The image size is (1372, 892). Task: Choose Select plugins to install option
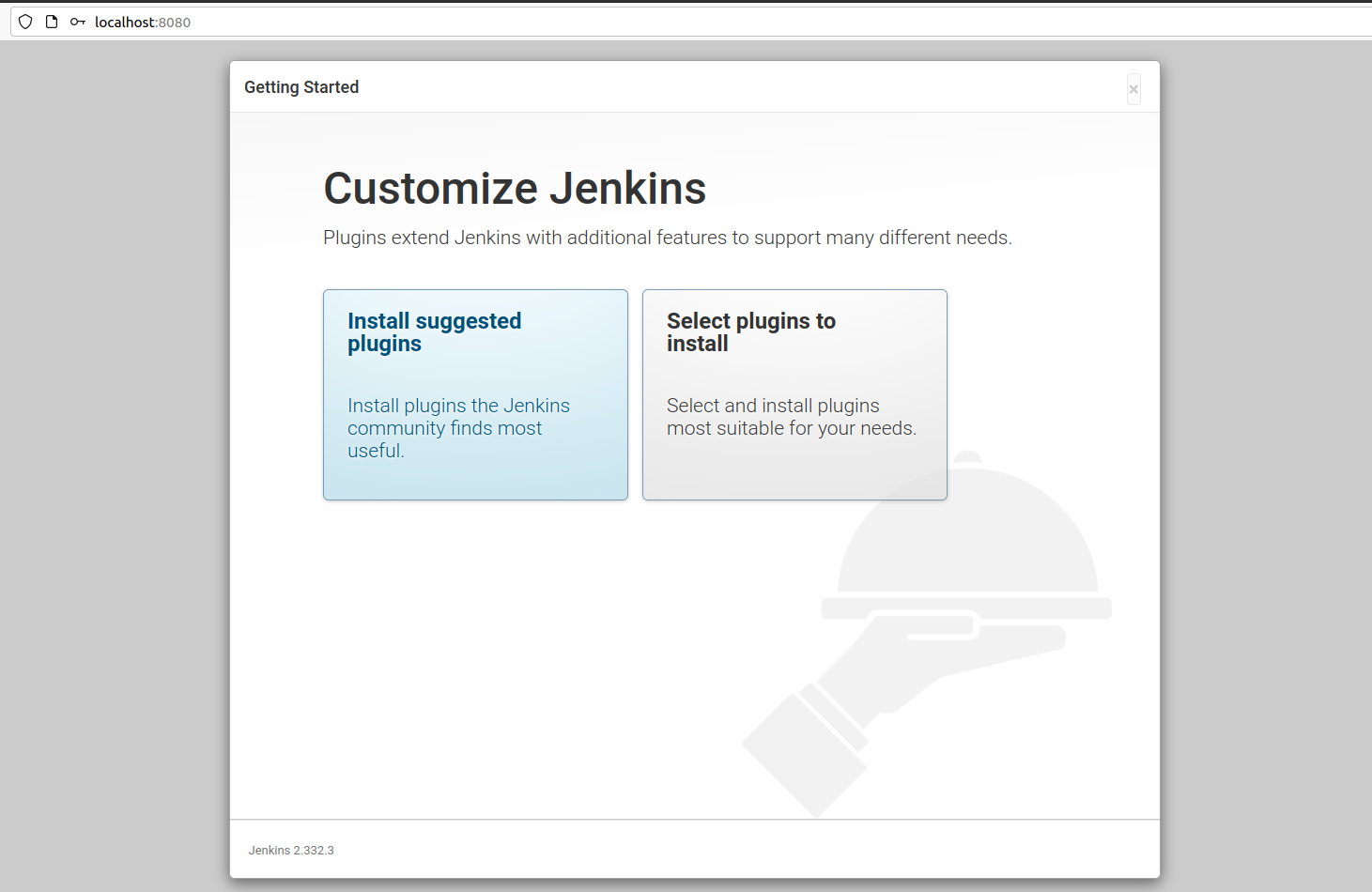[794, 394]
